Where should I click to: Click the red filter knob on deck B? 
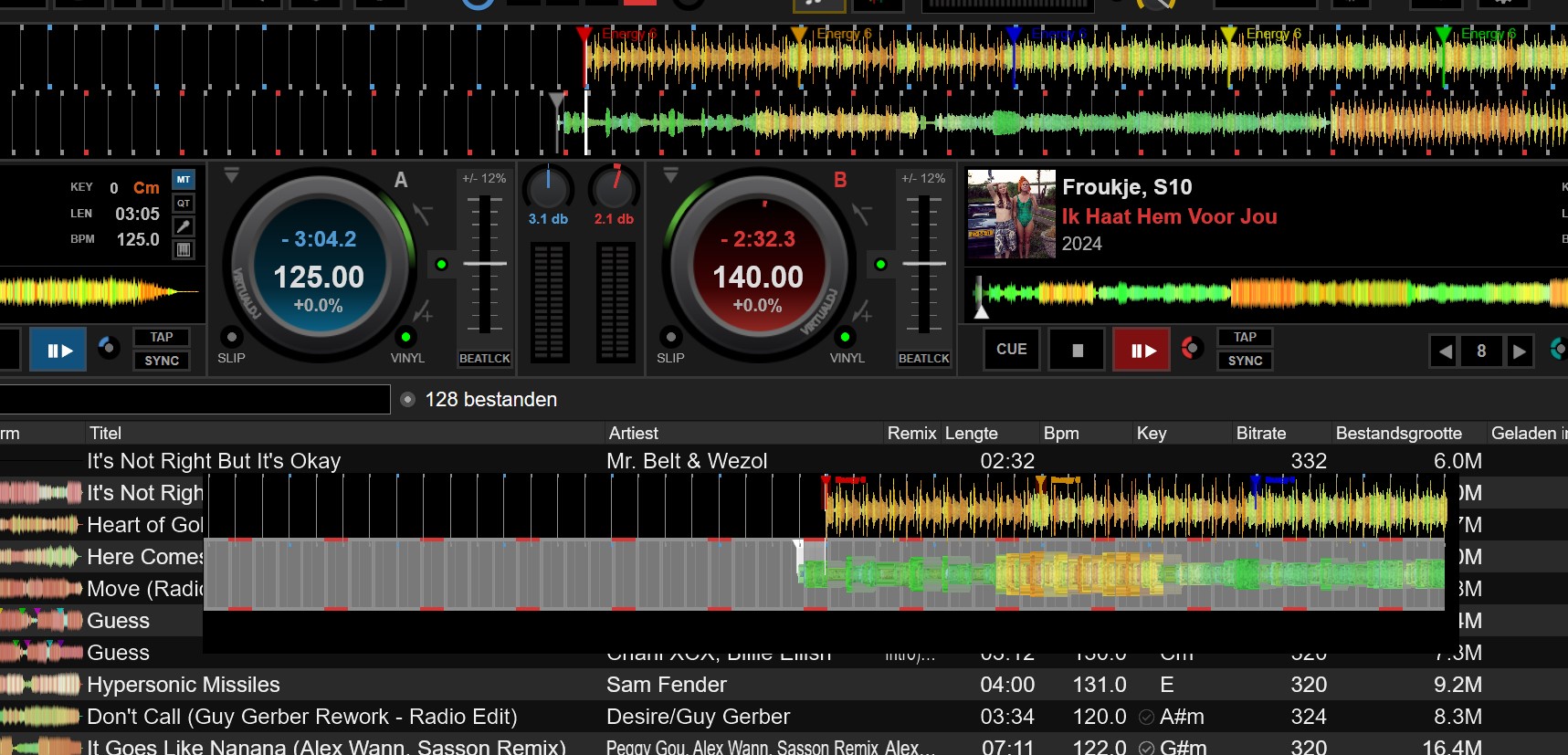click(x=1192, y=348)
